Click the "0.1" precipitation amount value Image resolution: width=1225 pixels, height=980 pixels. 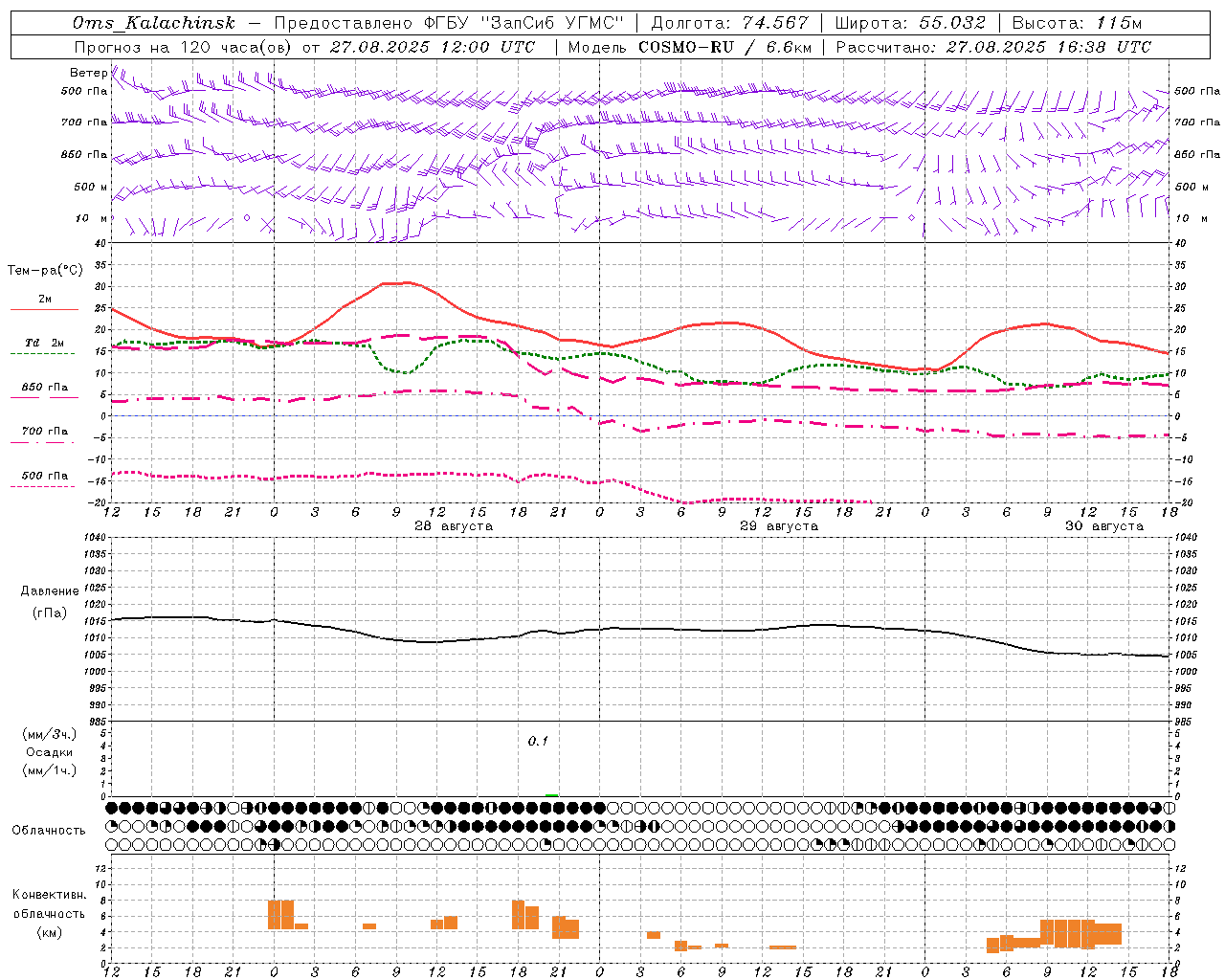tap(538, 741)
